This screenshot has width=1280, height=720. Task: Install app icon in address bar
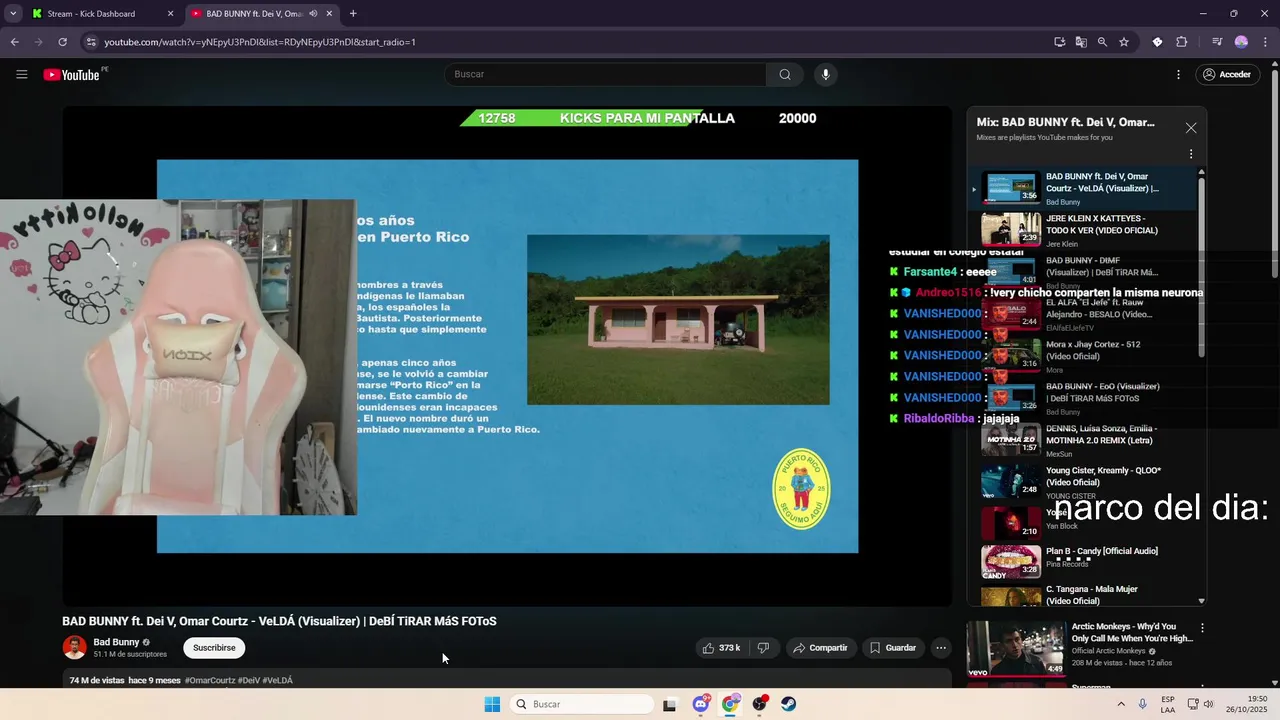[x=1060, y=42]
